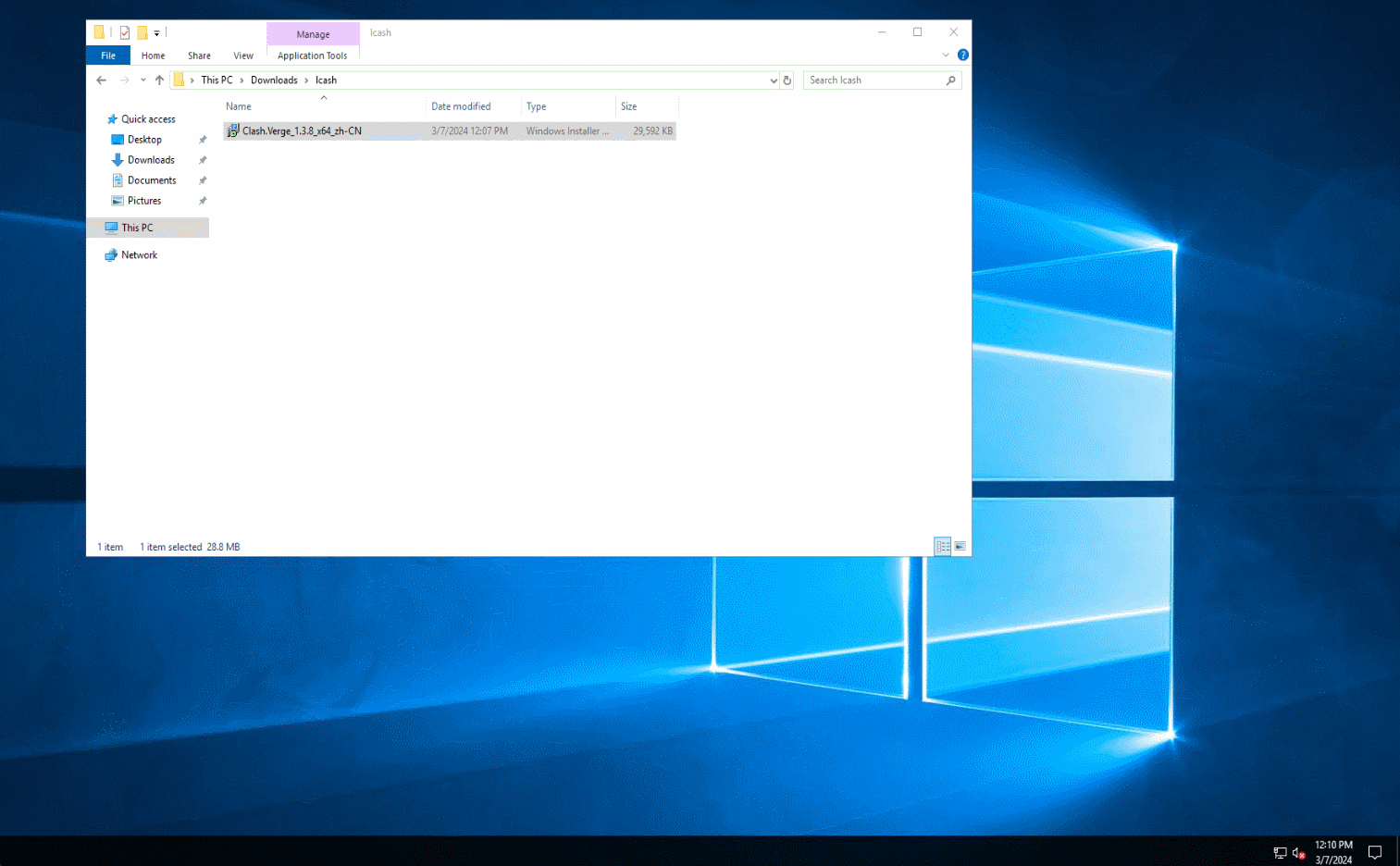This screenshot has height=866, width=1400.
Task: Click the magnifier icon in search box
Action: [950, 80]
